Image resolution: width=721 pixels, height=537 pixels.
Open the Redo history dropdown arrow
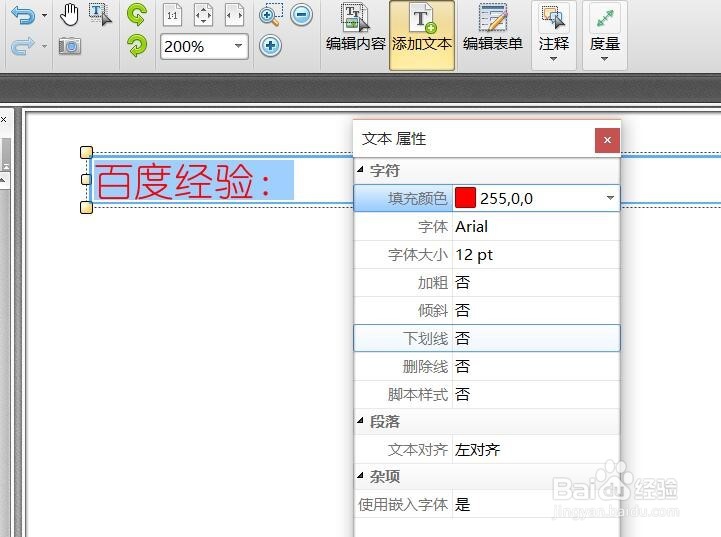coord(45,46)
